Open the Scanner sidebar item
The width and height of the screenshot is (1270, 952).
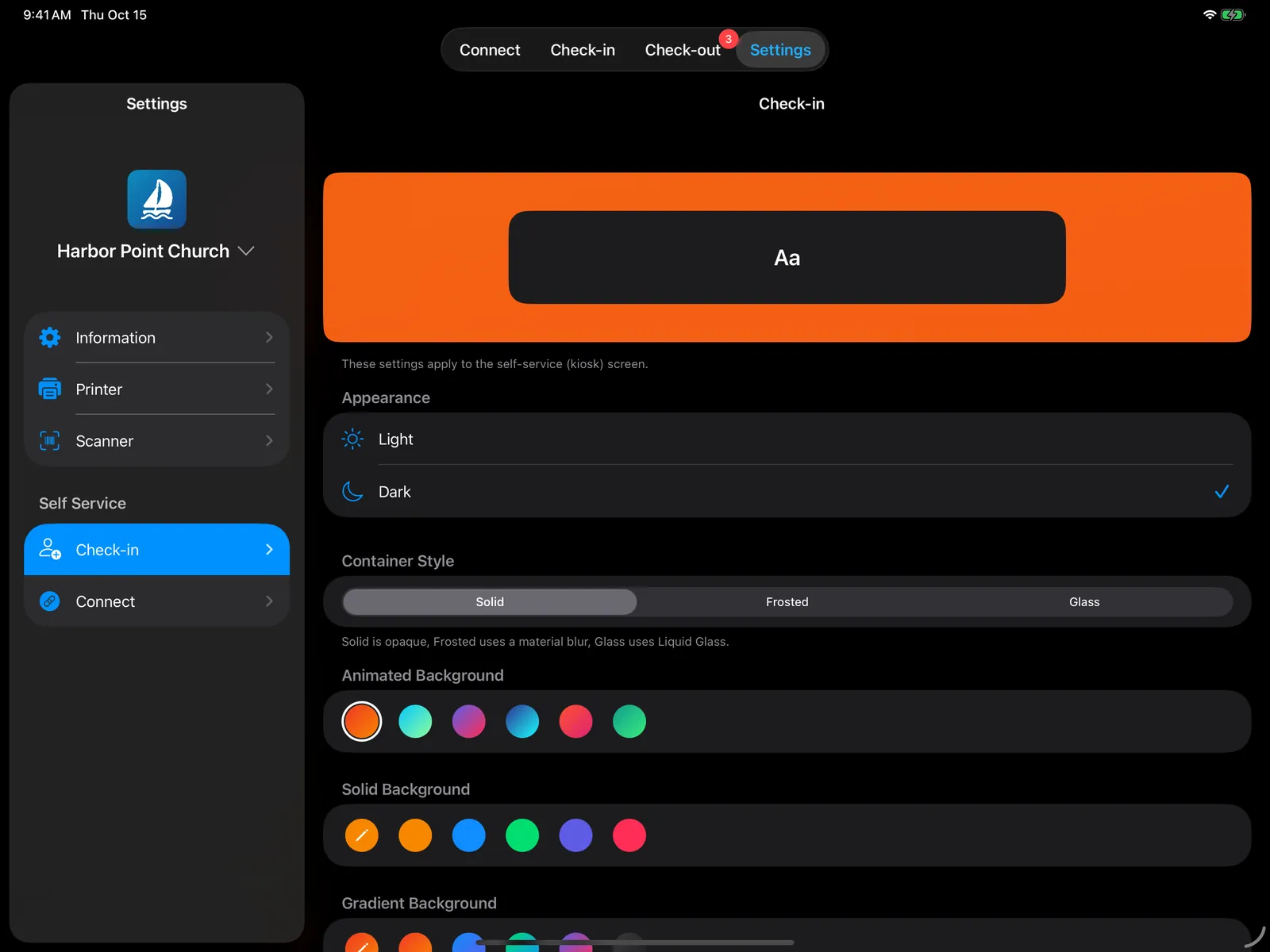[x=157, y=440]
